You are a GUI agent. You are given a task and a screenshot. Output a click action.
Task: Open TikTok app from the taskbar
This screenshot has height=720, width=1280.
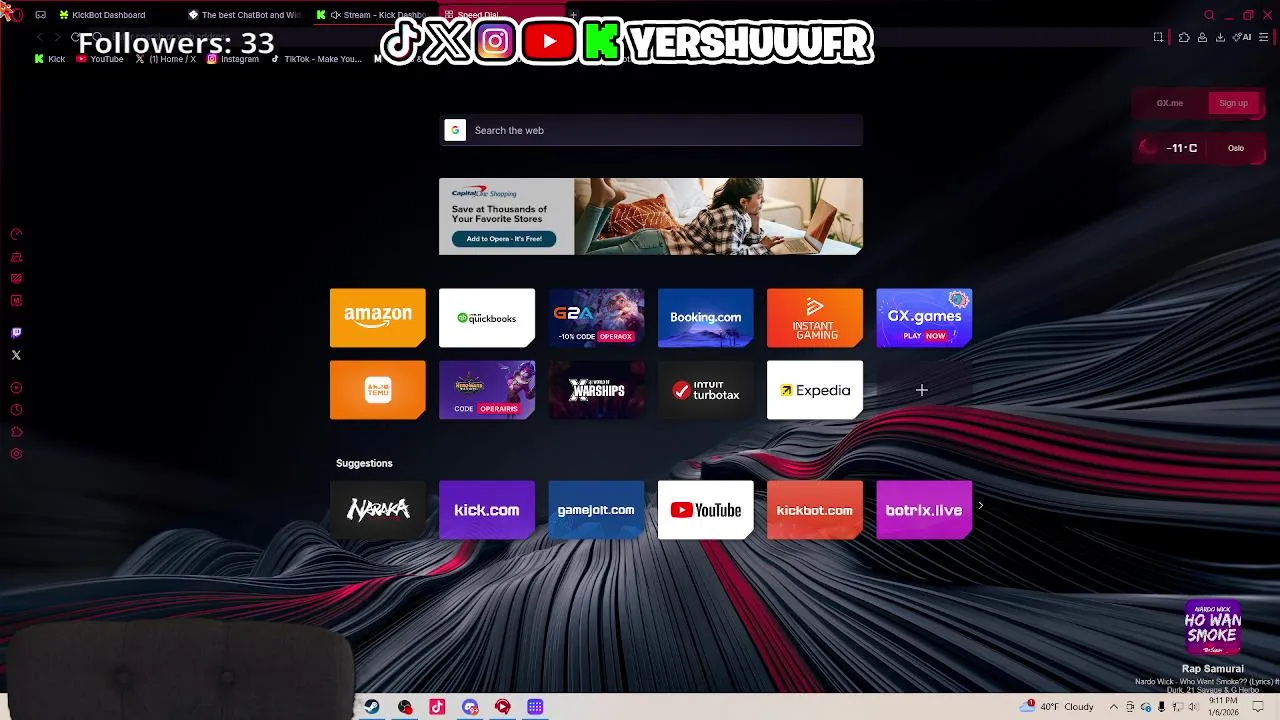437,707
